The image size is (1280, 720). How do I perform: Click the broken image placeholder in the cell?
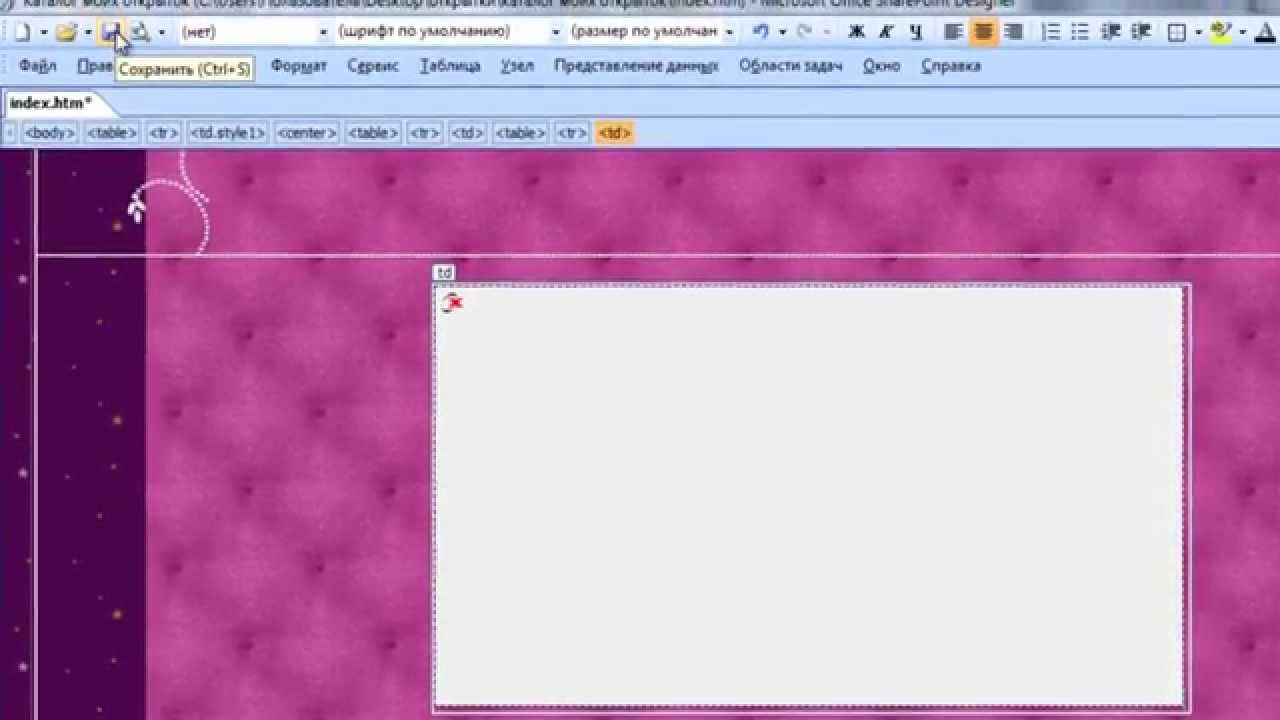tap(452, 303)
